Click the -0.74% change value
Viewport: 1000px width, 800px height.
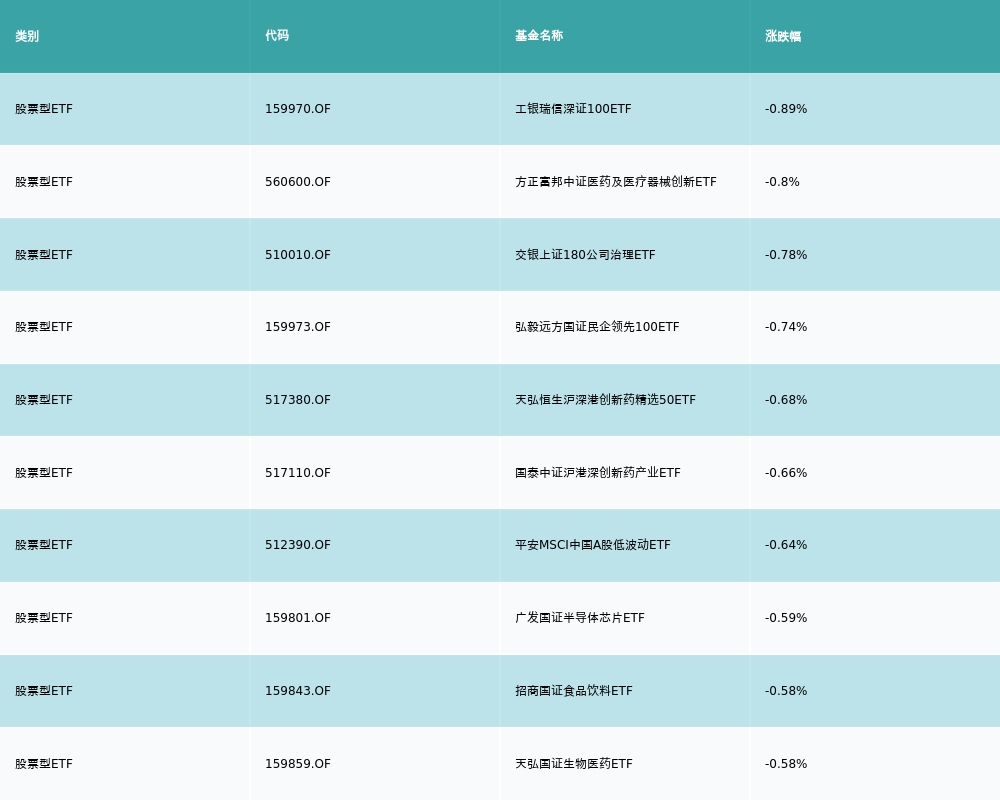pyautogui.click(x=786, y=327)
